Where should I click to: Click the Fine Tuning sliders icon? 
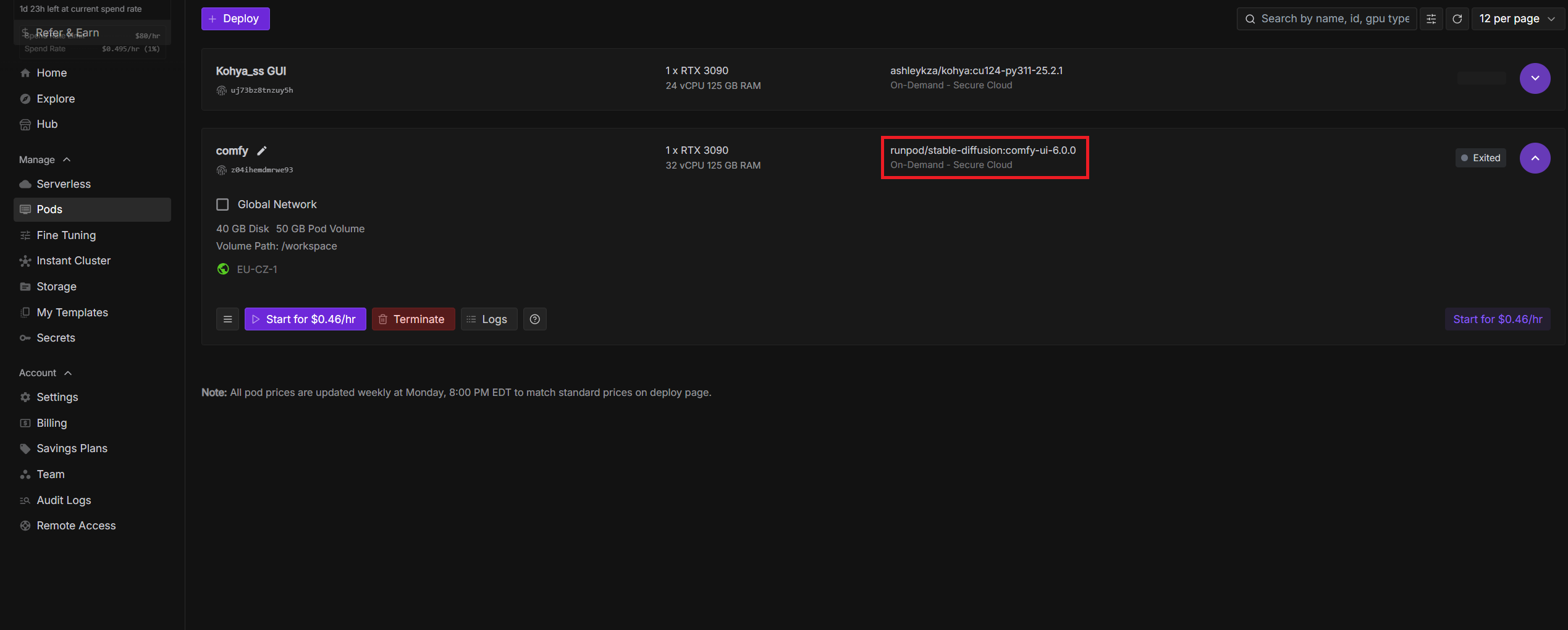point(25,235)
